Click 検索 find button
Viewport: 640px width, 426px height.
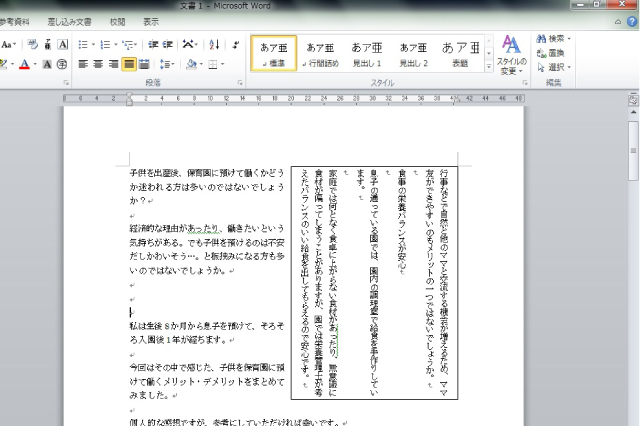(x=554, y=39)
